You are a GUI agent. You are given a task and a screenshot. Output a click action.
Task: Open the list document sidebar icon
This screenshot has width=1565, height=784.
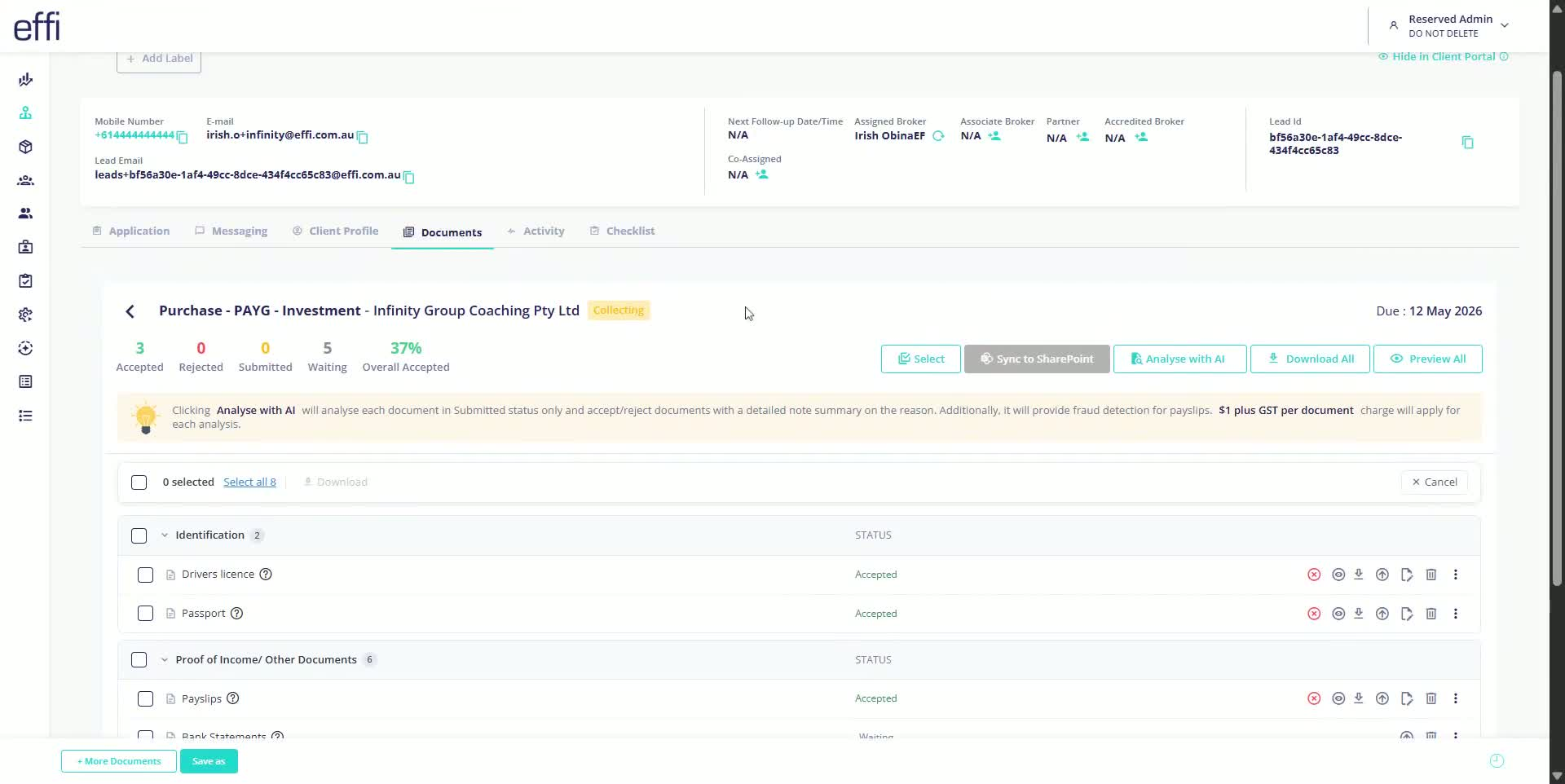point(25,381)
